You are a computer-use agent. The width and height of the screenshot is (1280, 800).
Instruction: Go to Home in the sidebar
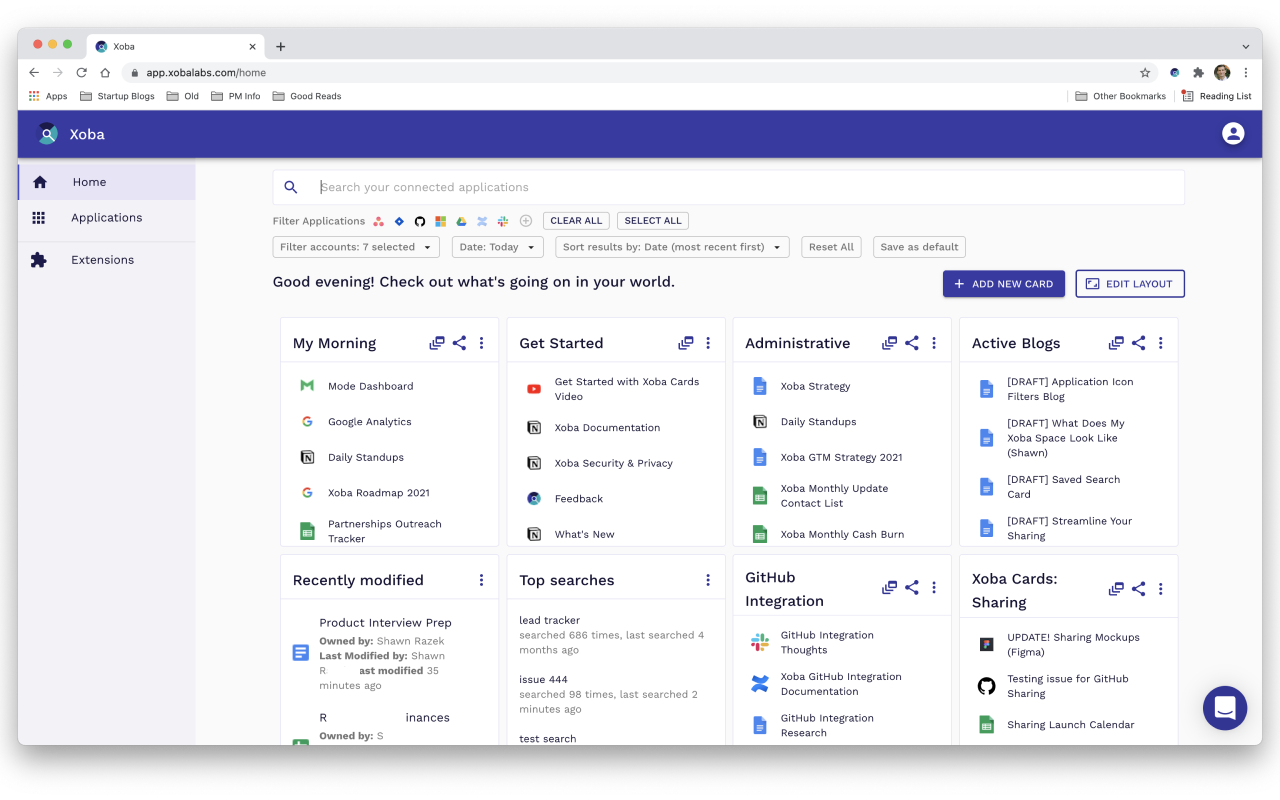pyautogui.click(x=107, y=182)
